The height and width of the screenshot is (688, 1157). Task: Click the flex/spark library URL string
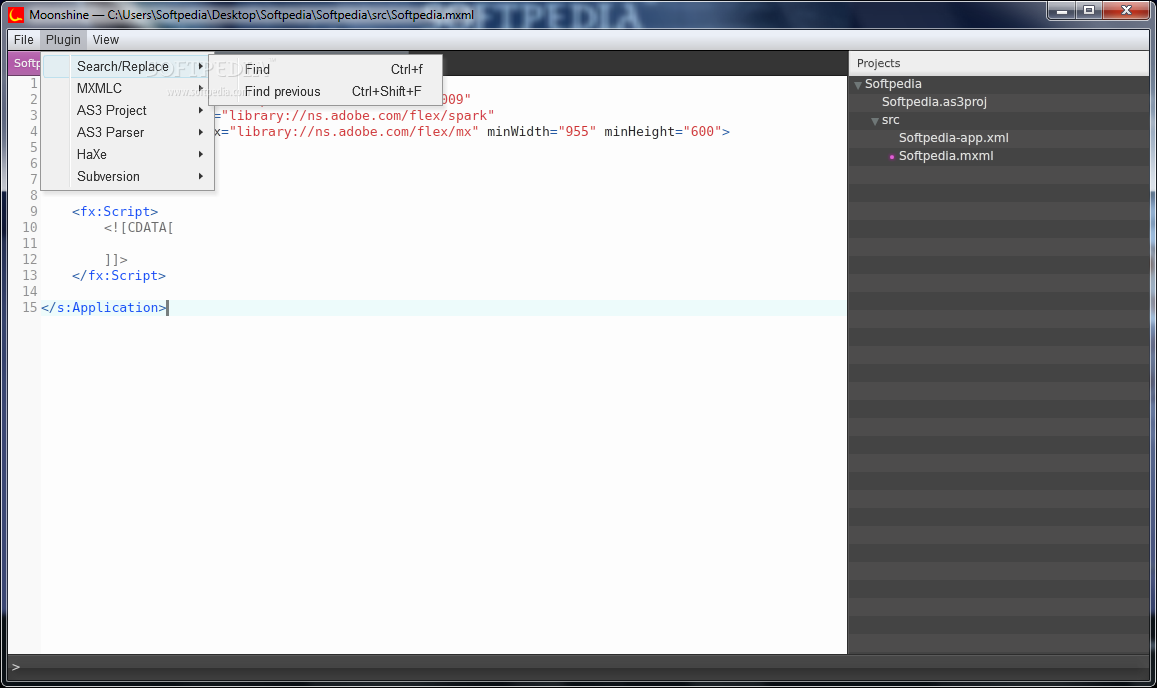point(358,116)
